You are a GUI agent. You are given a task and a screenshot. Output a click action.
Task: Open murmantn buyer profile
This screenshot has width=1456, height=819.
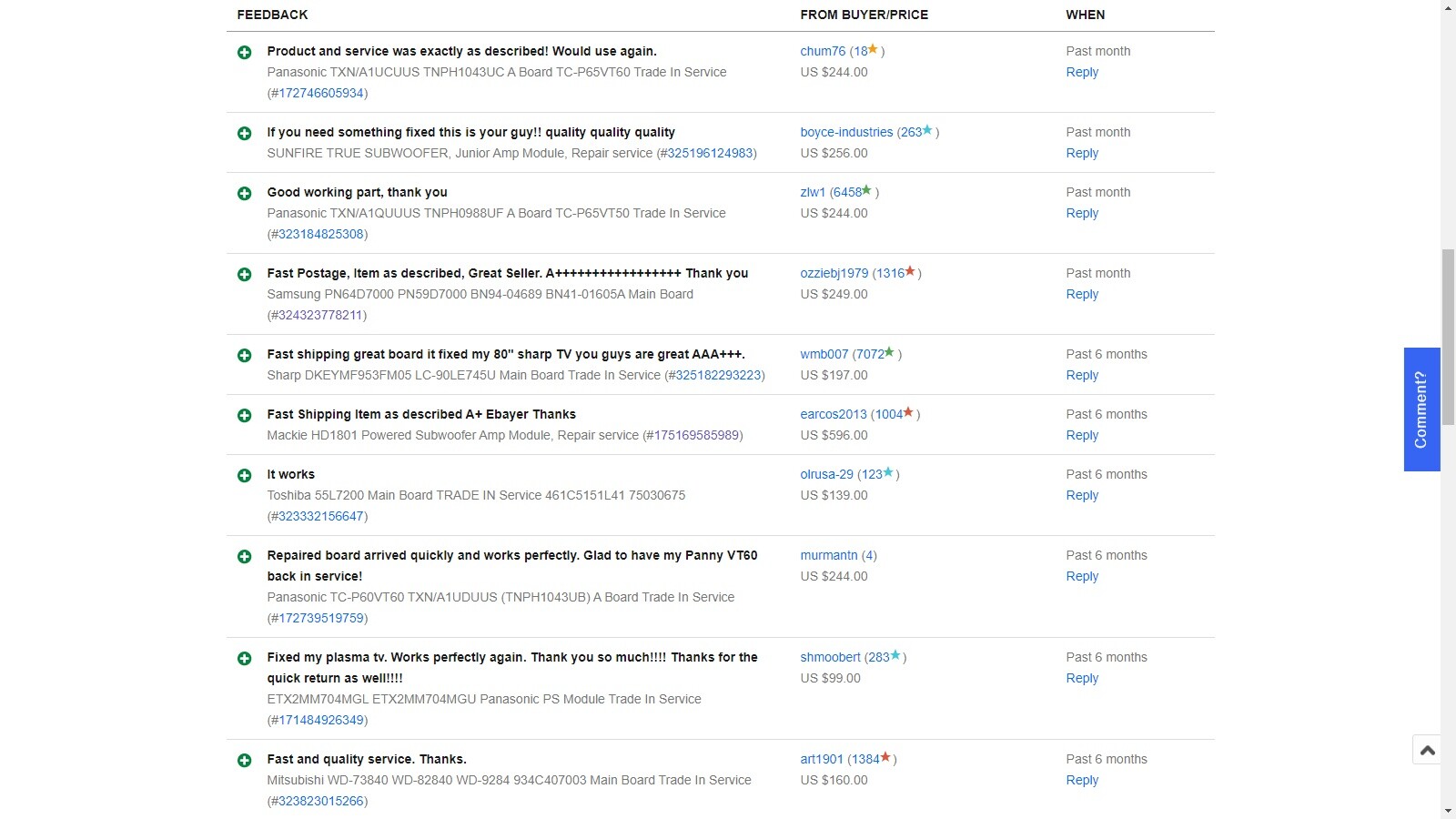(x=829, y=556)
